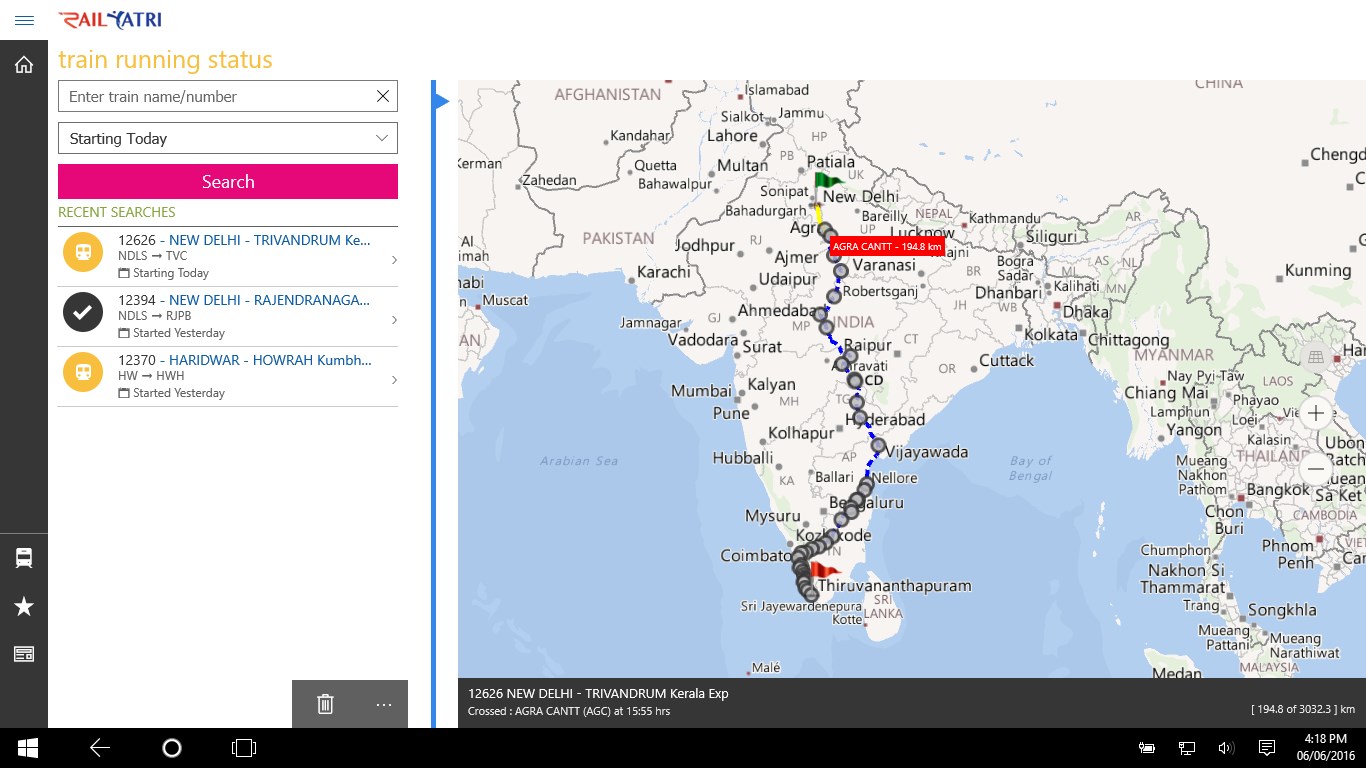Open the Action Center notifications icon
The image size is (1366, 768).
click(x=1266, y=748)
